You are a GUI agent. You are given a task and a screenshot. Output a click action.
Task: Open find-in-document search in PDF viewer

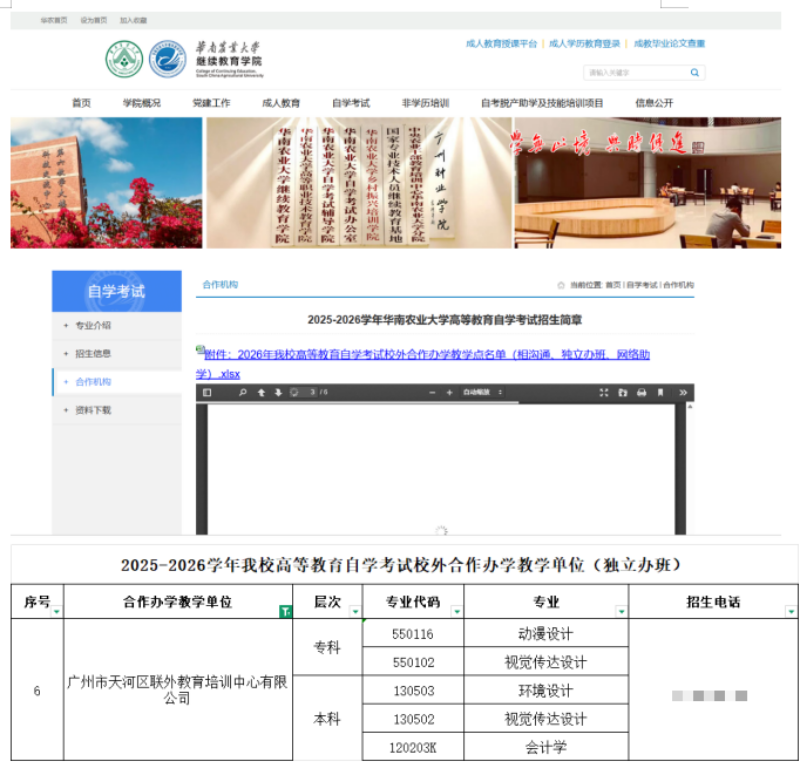243,392
